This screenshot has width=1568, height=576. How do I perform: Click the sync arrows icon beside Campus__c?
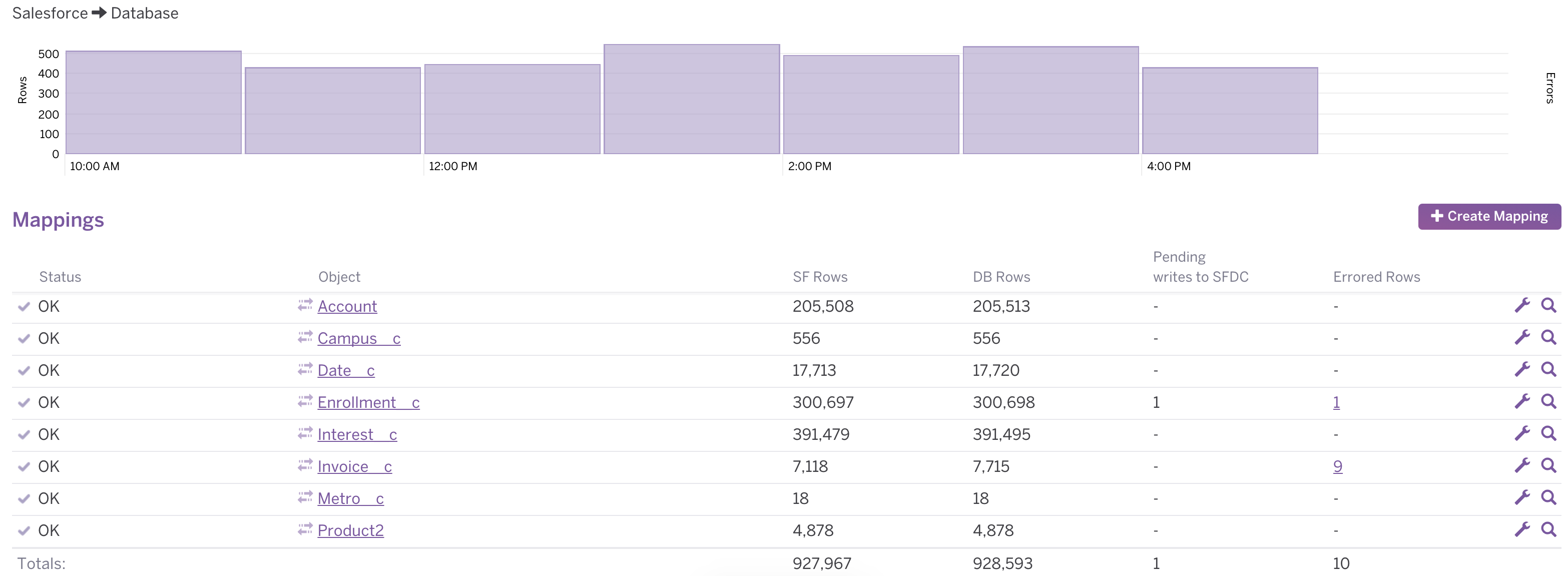coord(305,337)
